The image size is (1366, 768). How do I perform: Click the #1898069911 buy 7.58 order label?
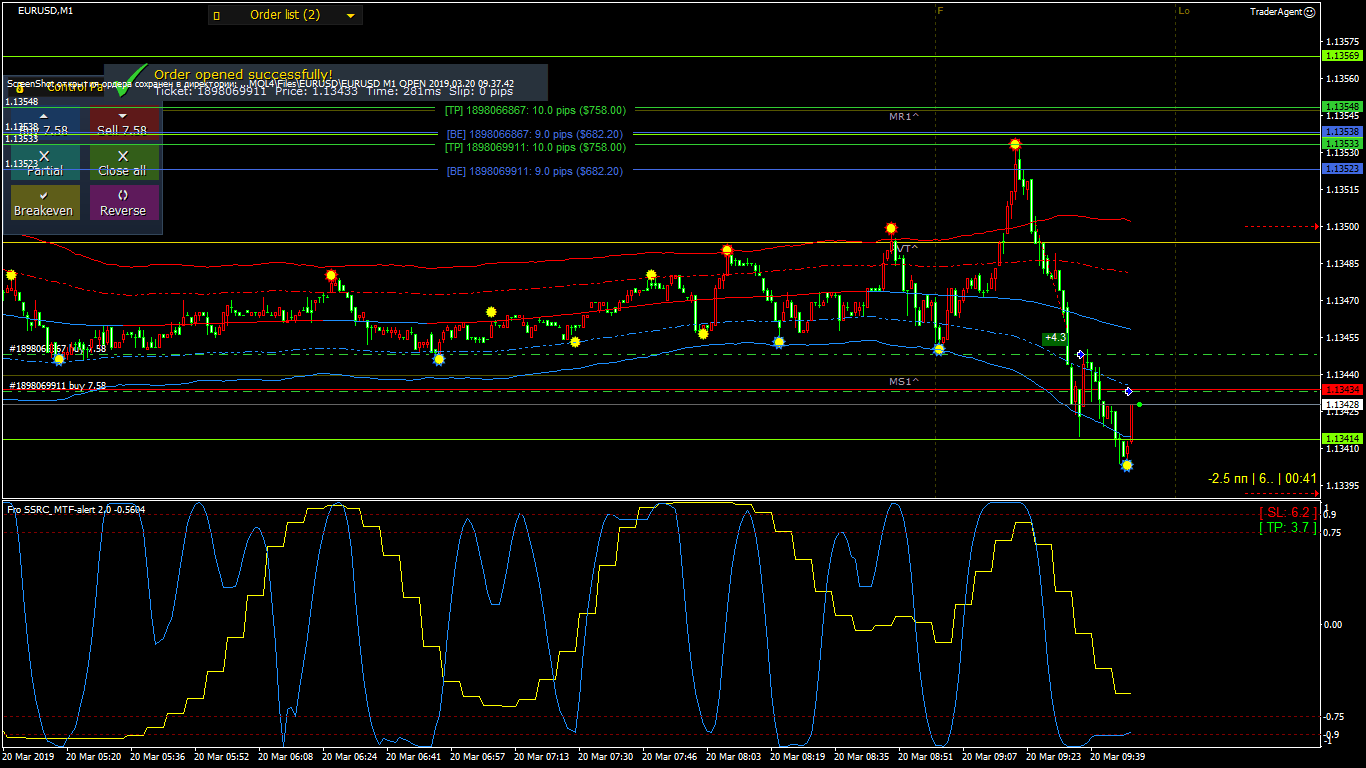(x=57, y=386)
